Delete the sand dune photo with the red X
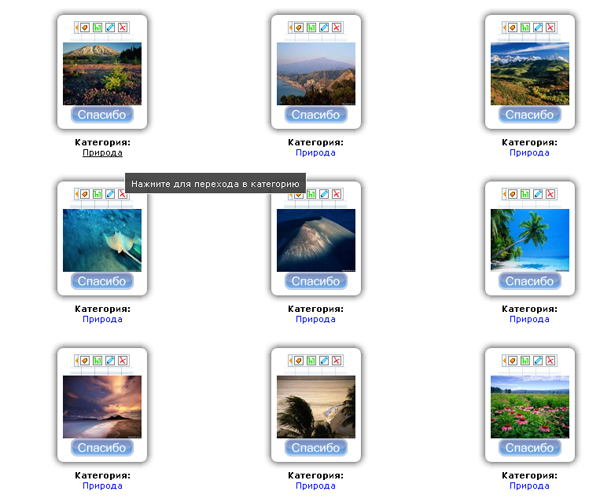Image resolution: width=600 pixels, height=502 pixels. [x=336, y=194]
